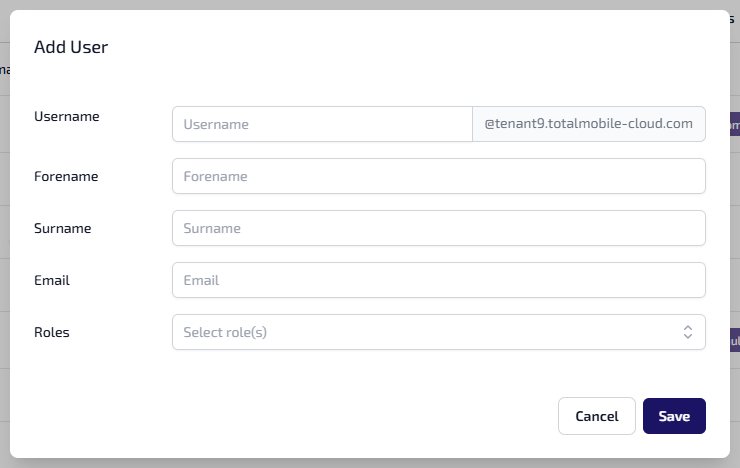Click the tenant9.totalmobile-cloud.com domain suffix
740x468 pixels.
click(588, 124)
